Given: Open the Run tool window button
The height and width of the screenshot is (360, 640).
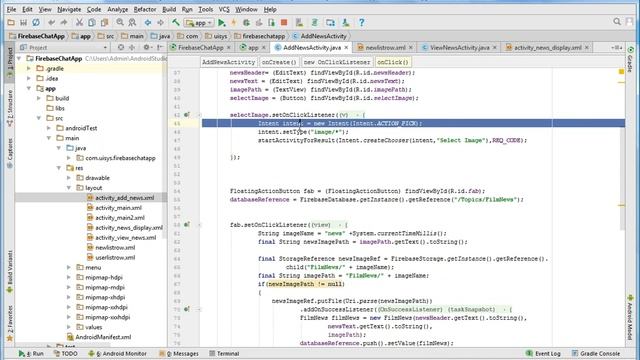Looking at the screenshot, I should tap(31, 353).
